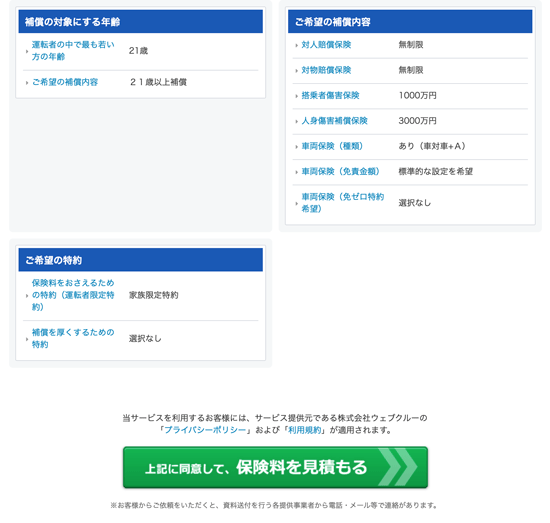
Task: Click the arrow bullet beside 対人賠償保険
Action: pos(296,45)
